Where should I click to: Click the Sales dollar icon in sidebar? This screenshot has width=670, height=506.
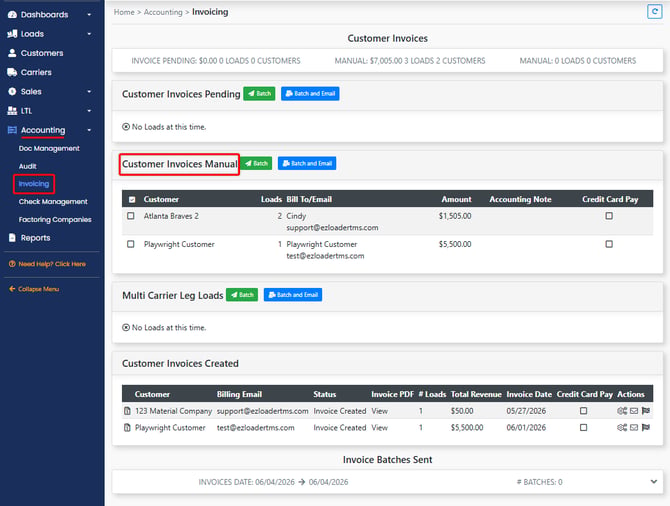click(12, 91)
